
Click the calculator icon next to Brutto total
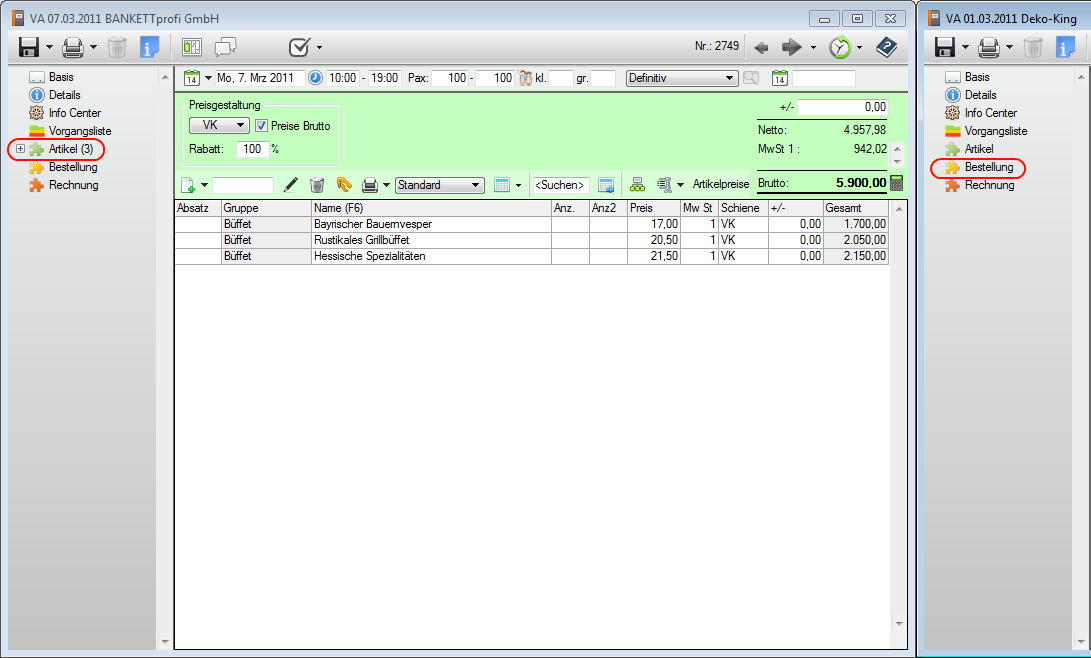(x=896, y=183)
